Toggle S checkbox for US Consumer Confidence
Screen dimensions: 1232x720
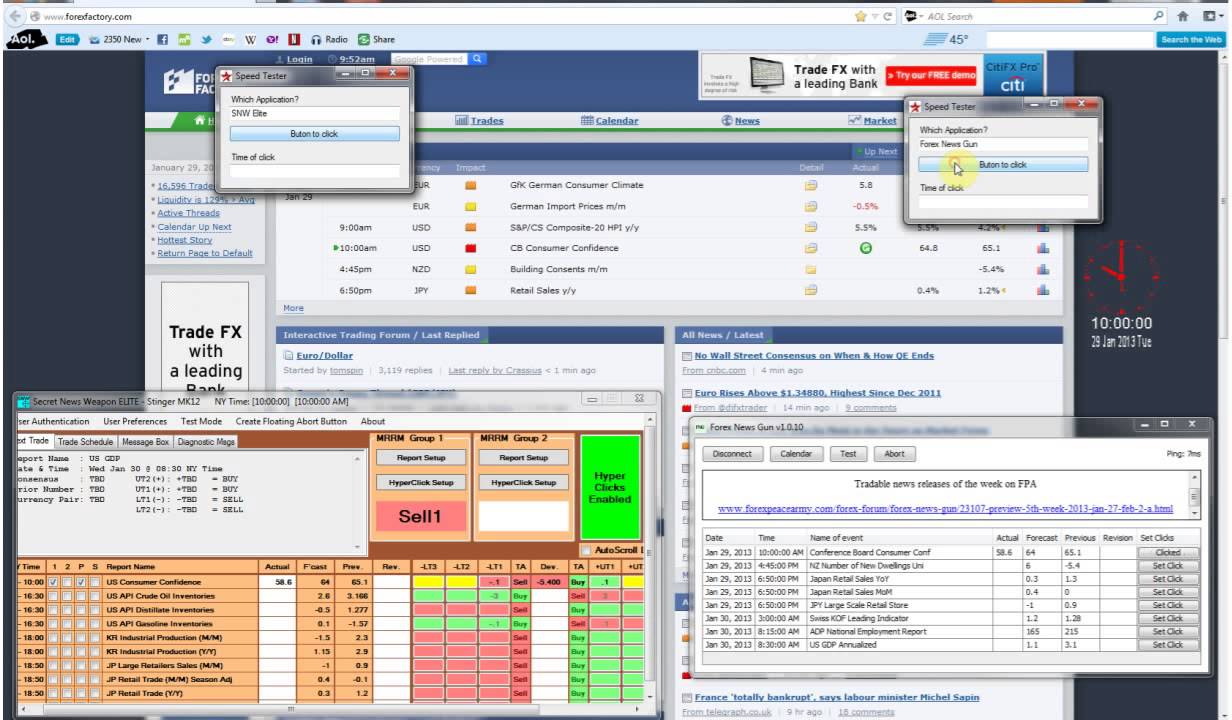coord(94,582)
